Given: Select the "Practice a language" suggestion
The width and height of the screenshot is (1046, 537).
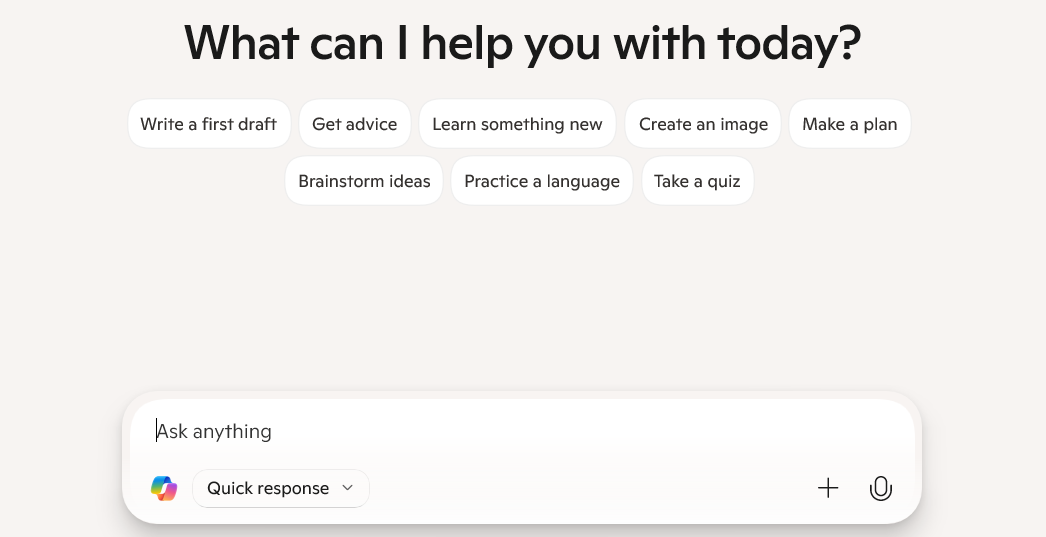Looking at the screenshot, I should (x=542, y=181).
